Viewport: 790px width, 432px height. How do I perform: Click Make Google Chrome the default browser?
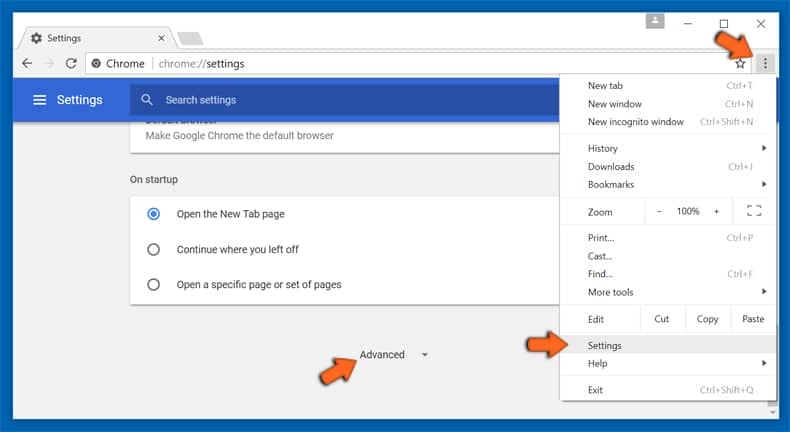239,136
